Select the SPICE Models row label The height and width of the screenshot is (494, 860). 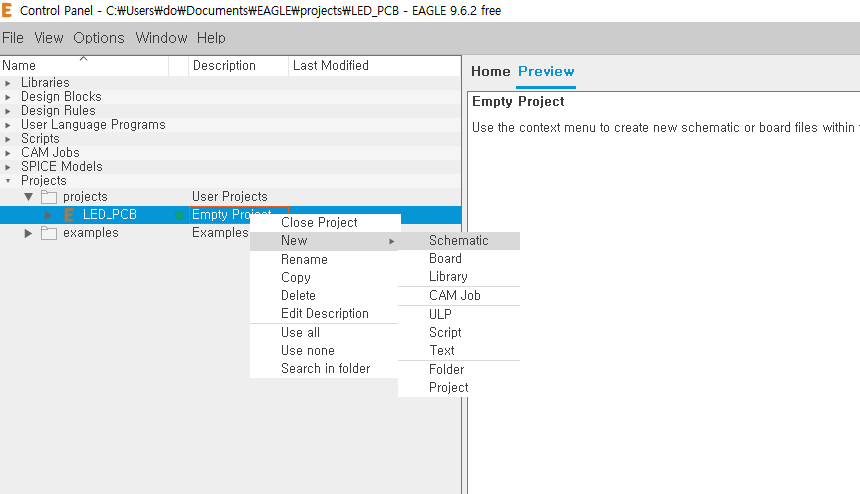coord(62,167)
